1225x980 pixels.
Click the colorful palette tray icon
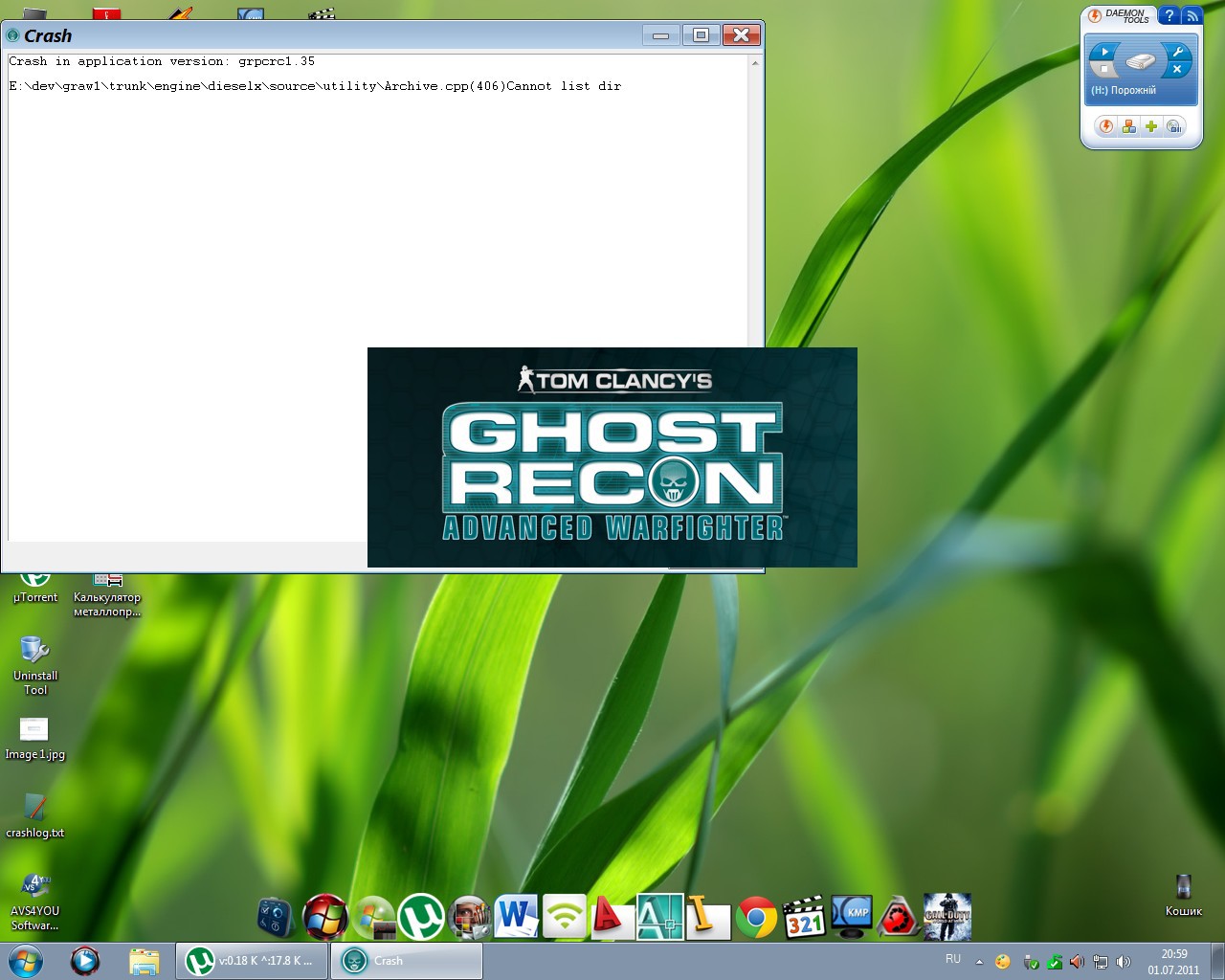[x=1002, y=962]
